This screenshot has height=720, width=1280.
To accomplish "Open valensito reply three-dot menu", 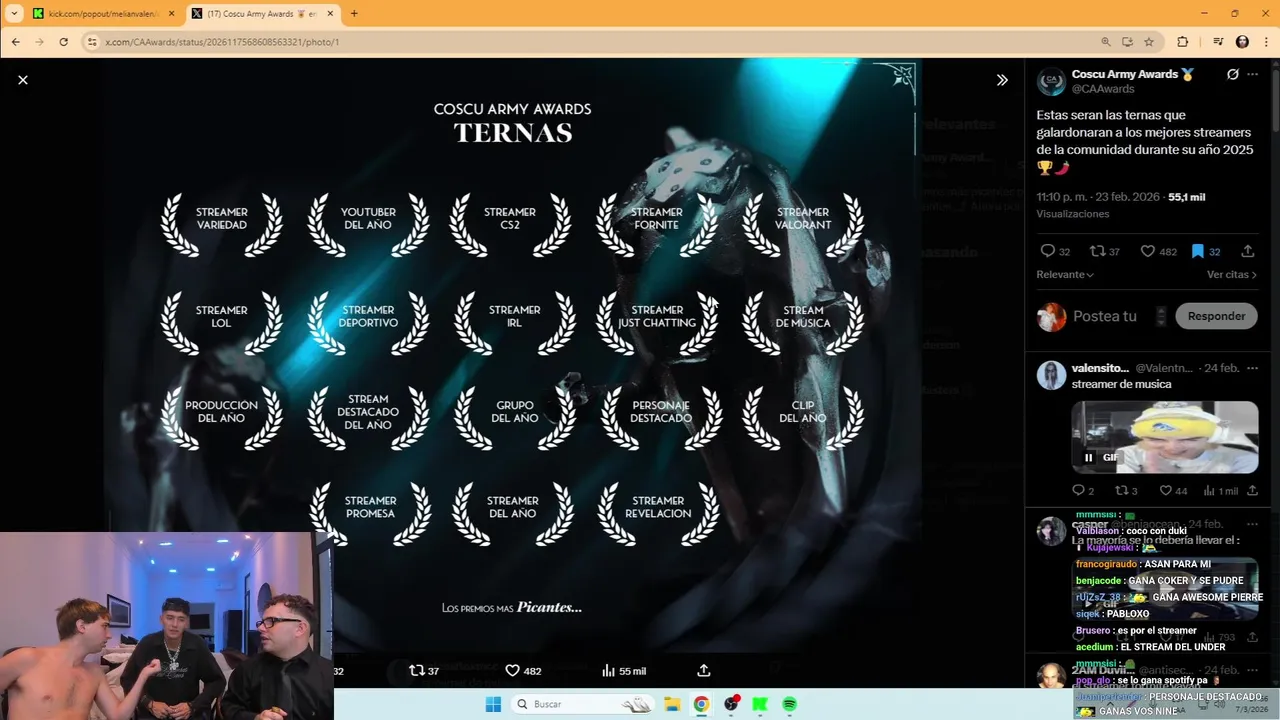I will click(x=1253, y=368).
